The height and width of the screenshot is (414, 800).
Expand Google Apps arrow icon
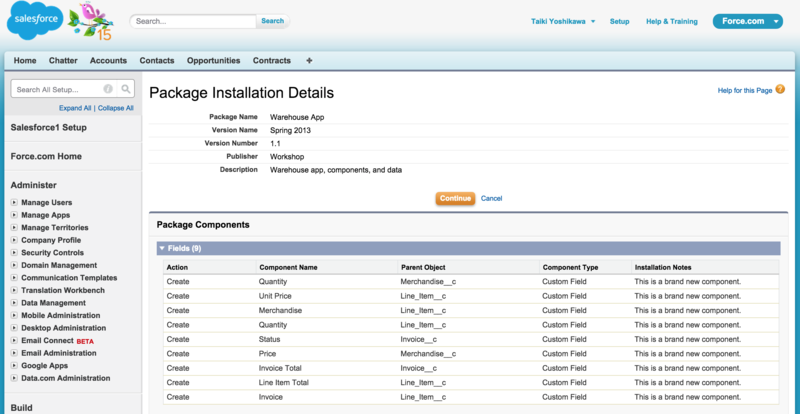point(14,366)
